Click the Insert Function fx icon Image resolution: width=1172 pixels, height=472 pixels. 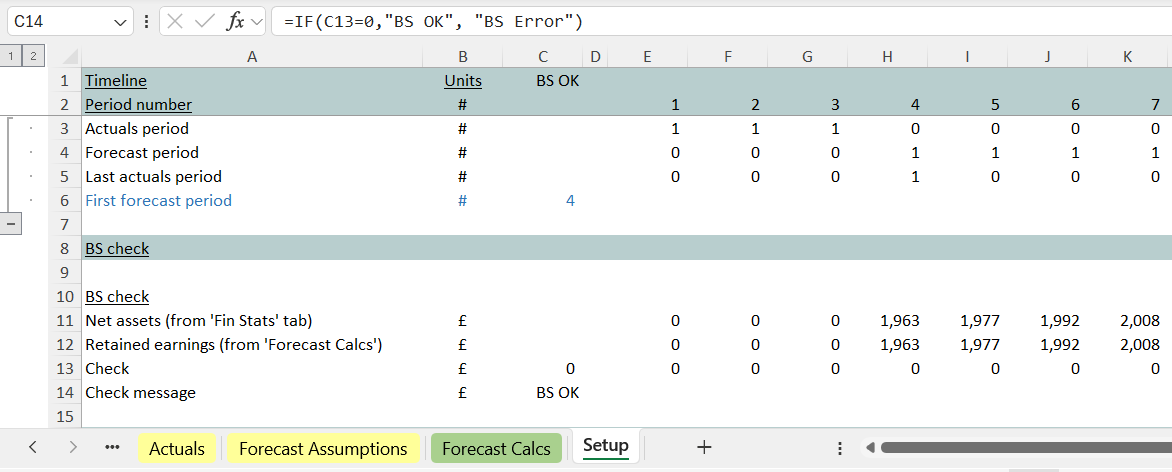pyautogui.click(x=236, y=21)
